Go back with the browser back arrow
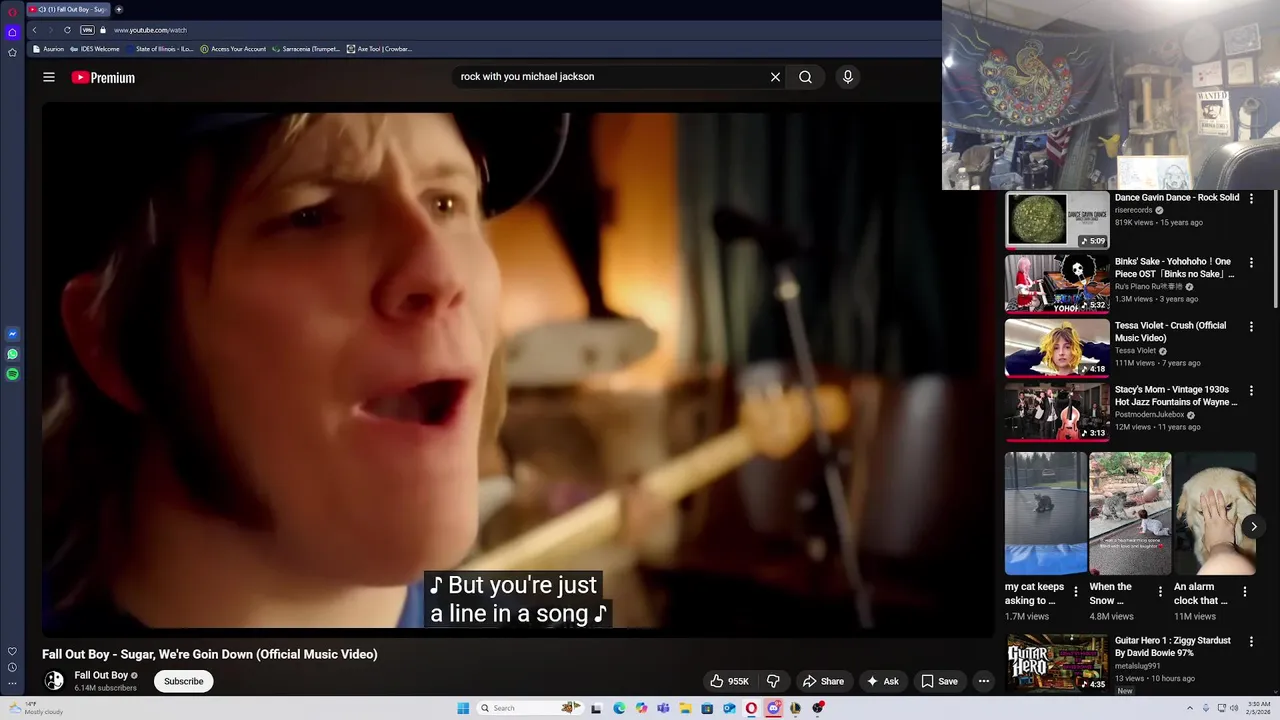 [x=34, y=30]
